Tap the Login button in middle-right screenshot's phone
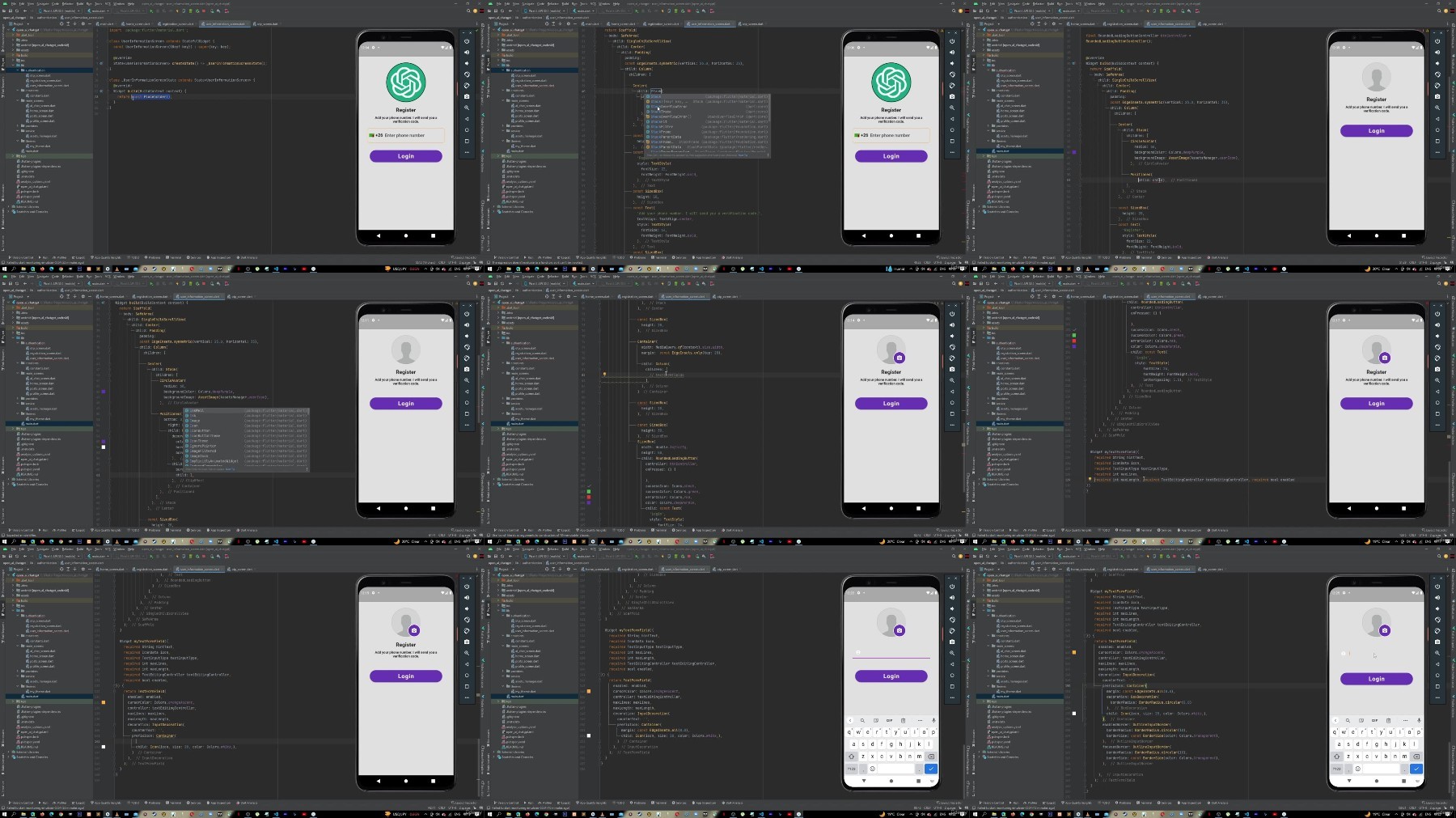The height and width of the screenshot is (818, 1456). [1377, 403]
